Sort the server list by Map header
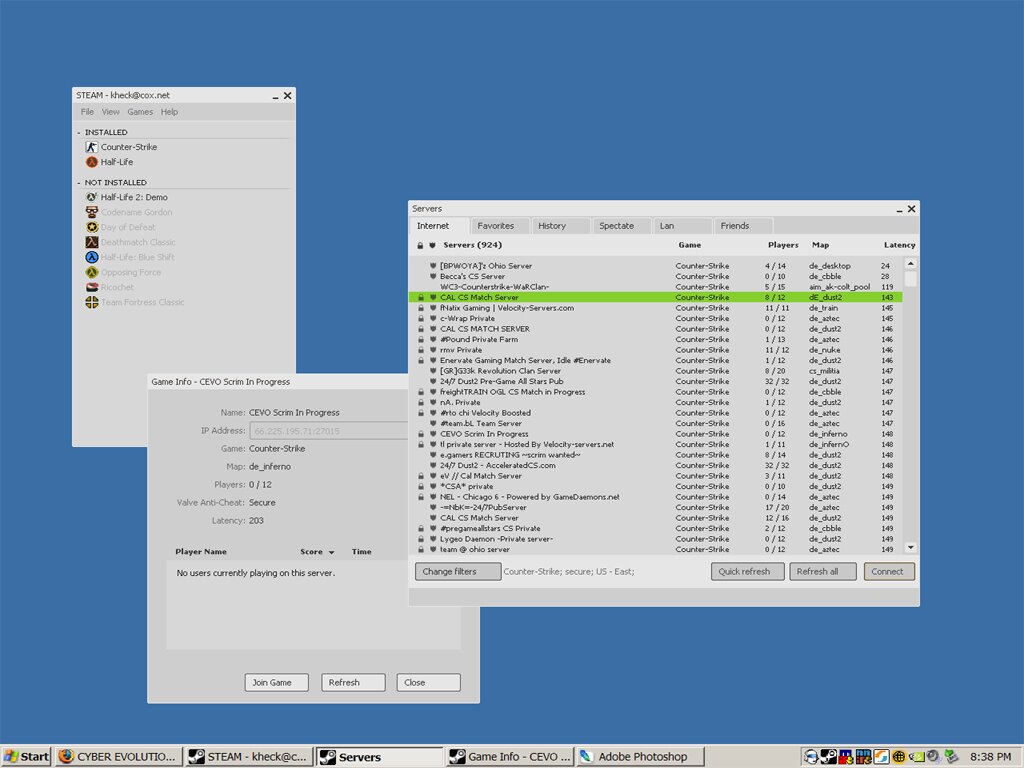1024x768 pixels. coord(820,246)
